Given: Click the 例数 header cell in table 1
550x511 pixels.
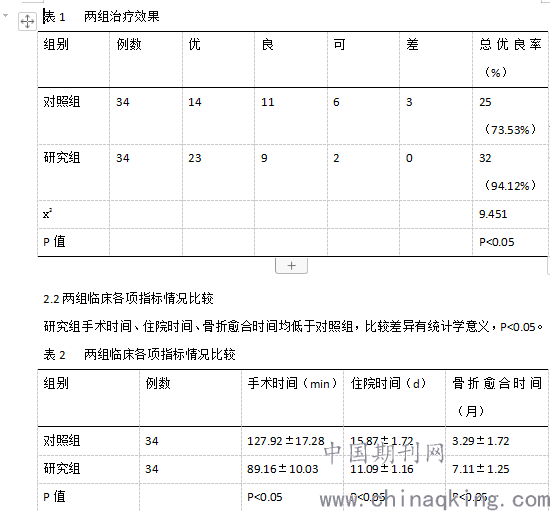Looking at the screenshot, I should [146, 59].
